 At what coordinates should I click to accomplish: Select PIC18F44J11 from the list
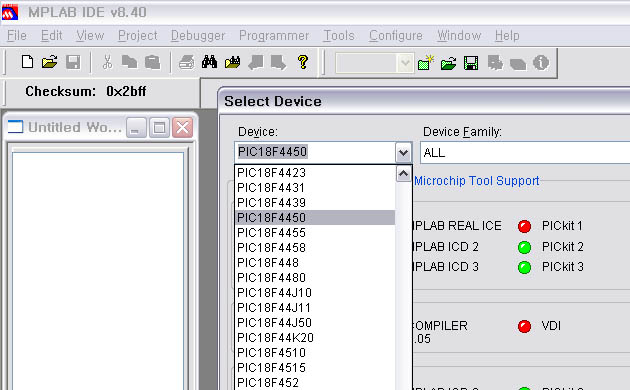[315, 308]
